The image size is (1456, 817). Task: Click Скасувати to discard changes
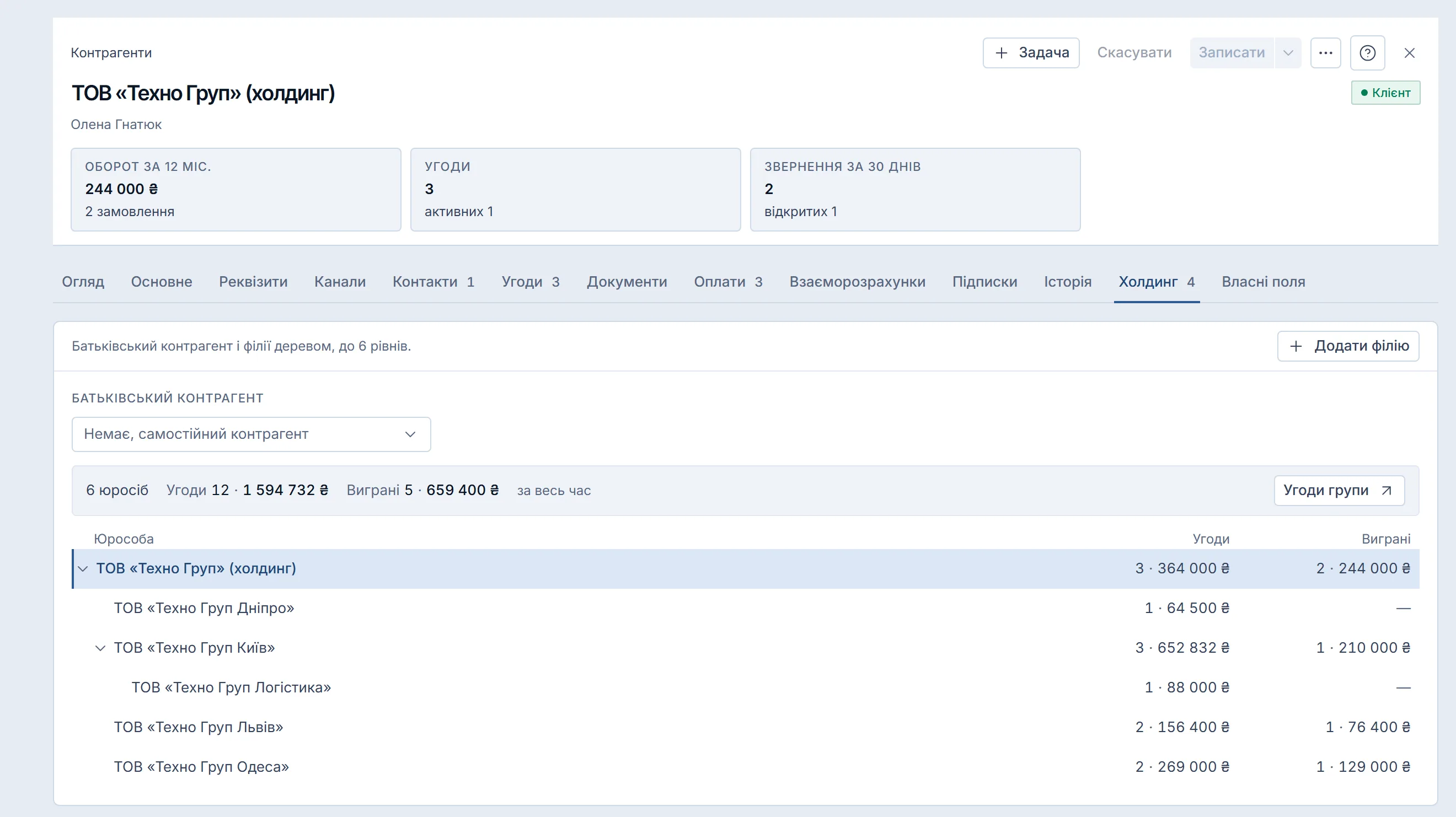[1134, 53]
